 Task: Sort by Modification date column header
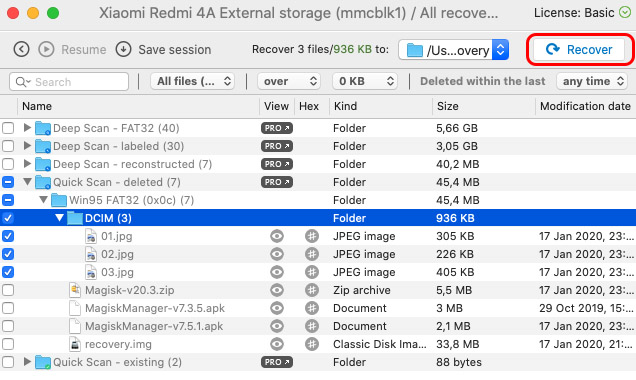[x=585, y=106]
